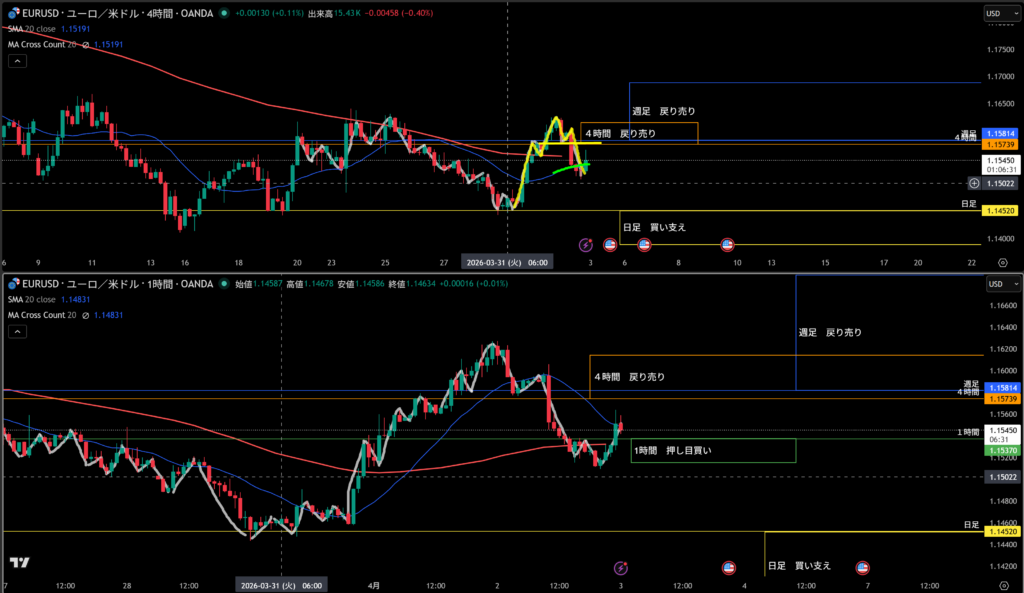Click the first US flag economic event on top chart
This screenshot has height=593, width=1024.
[609, 244]
